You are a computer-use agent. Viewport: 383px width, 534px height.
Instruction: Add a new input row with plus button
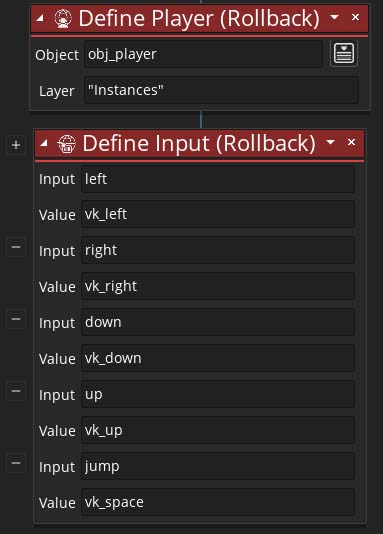tap(16, 145)
